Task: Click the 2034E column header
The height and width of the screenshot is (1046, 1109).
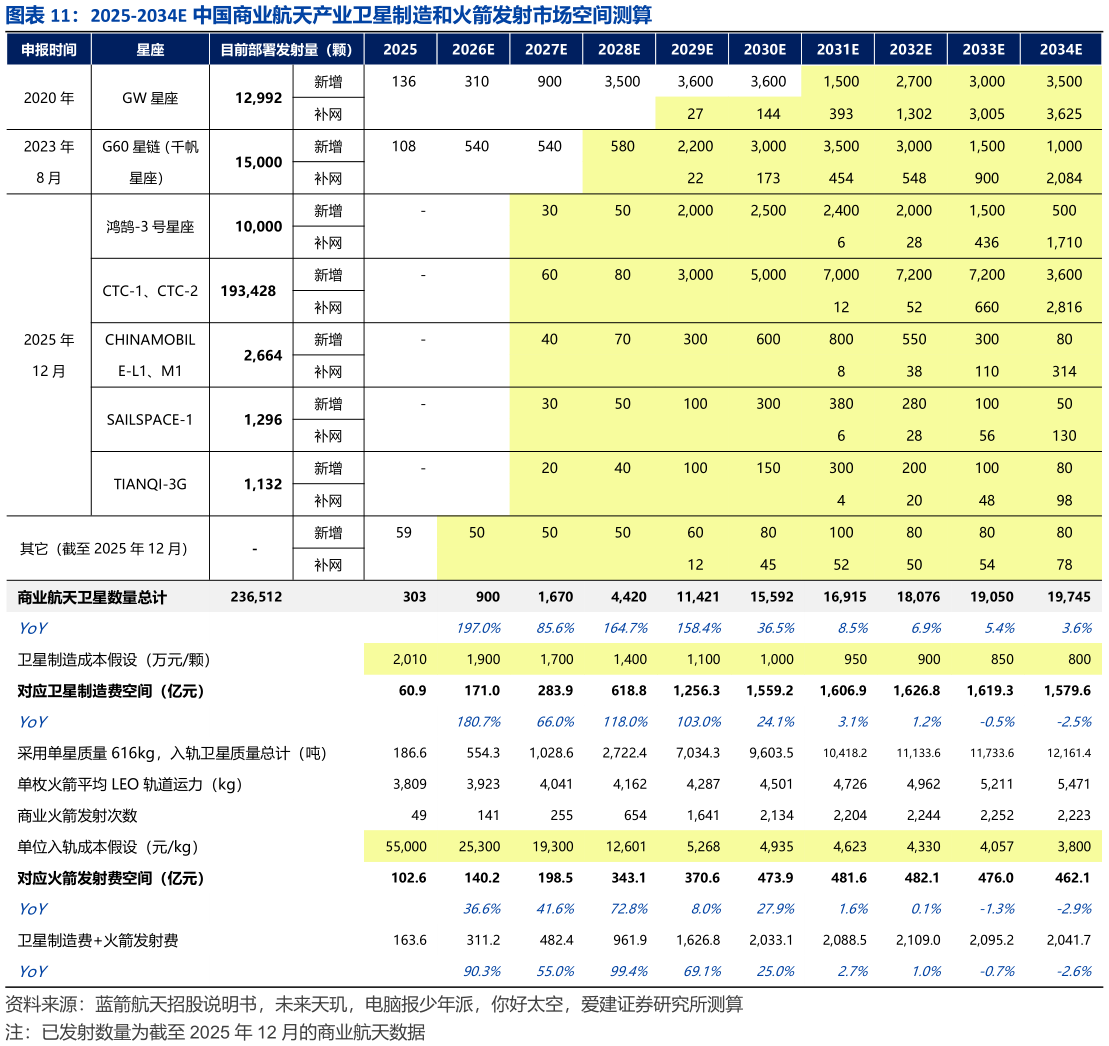Action: pyautogui.click(x=1060, y=49)
